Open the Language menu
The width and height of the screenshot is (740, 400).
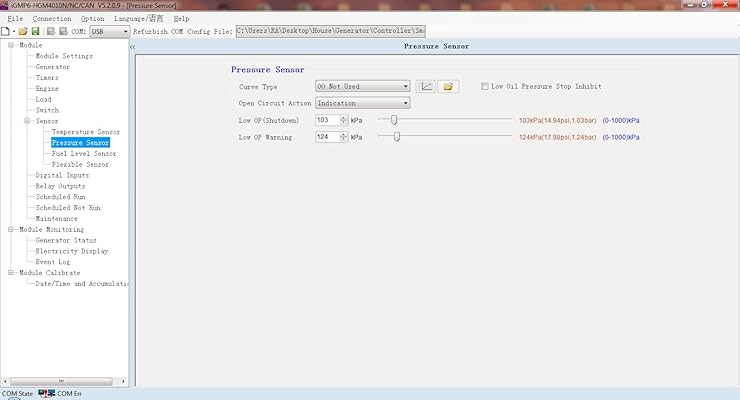pos(138,18)
